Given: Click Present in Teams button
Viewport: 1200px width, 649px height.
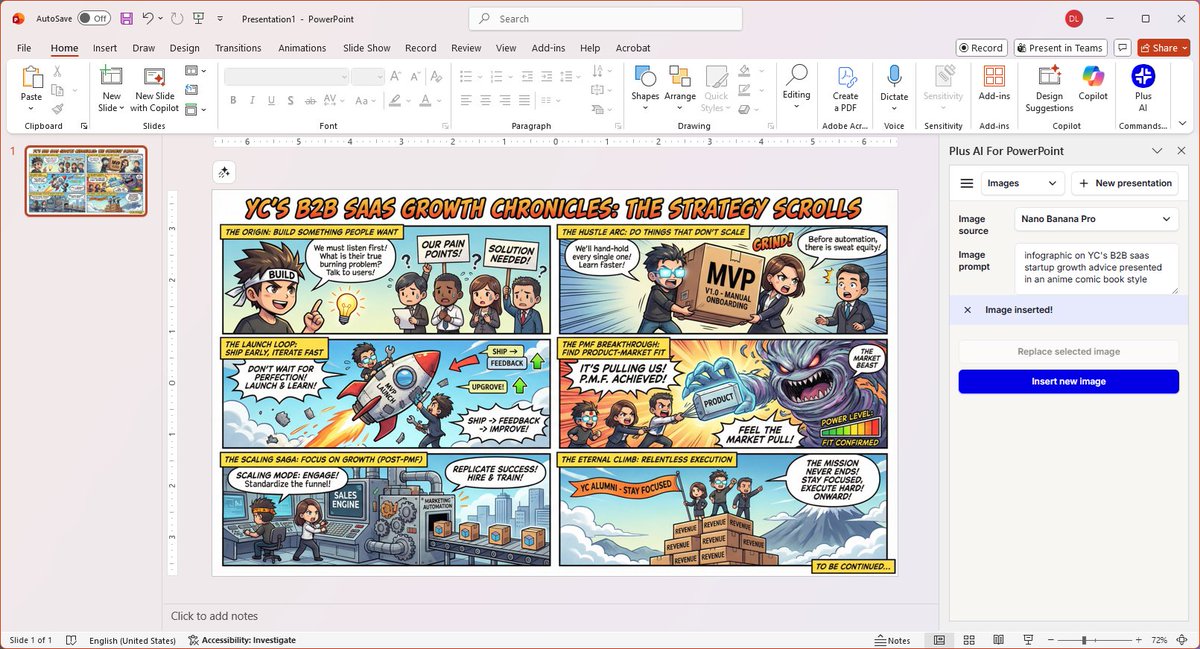Looking at the screenshot, I should 1060,47.
